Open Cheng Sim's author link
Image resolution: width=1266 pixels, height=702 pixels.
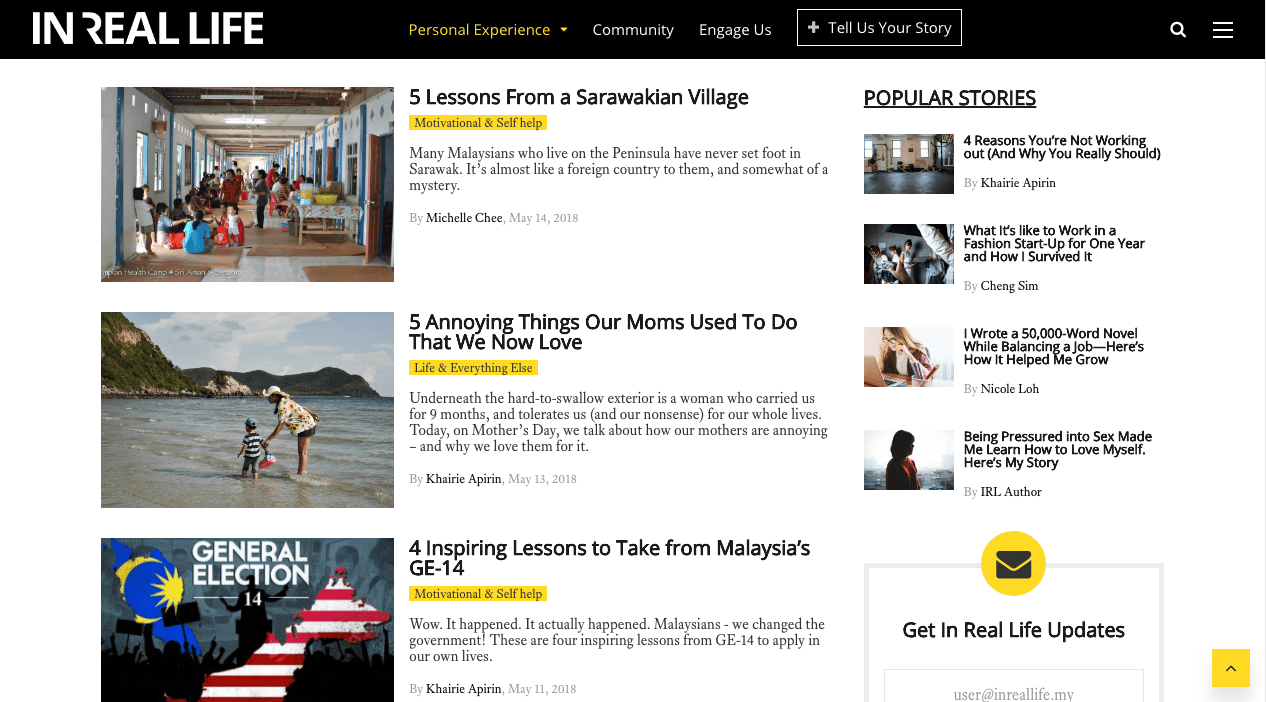coord(1009,286)
